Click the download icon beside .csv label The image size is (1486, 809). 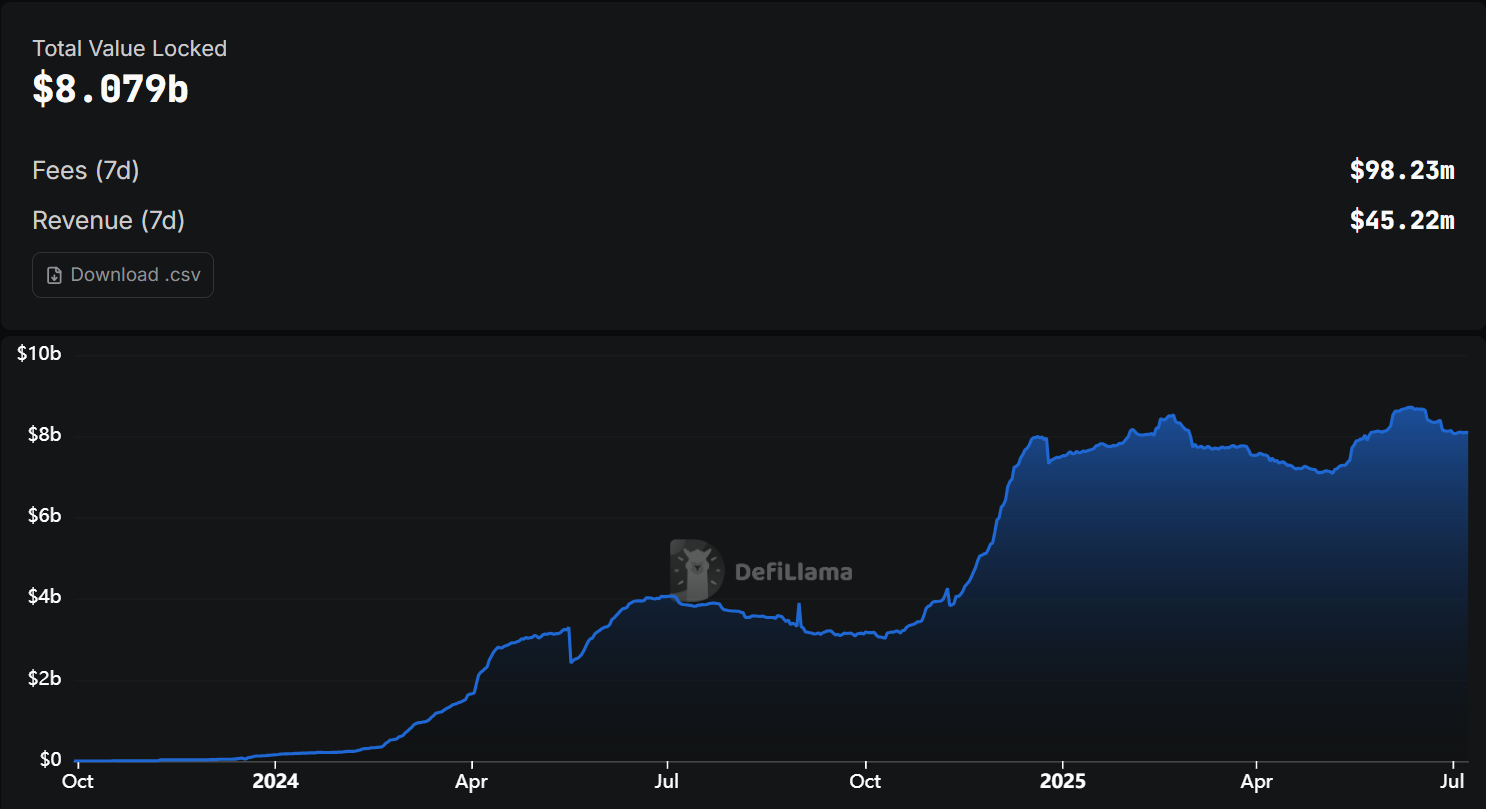[x=55, y=275]
